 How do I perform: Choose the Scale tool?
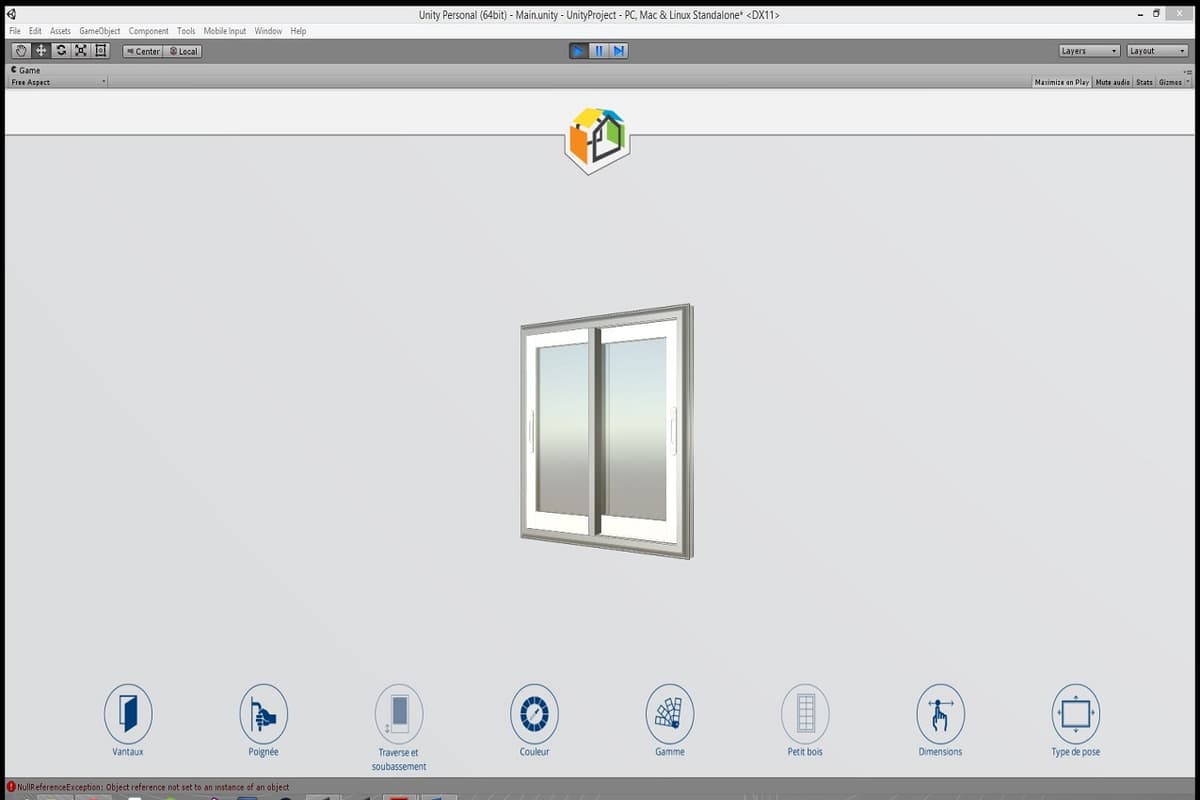coord(81,51)
